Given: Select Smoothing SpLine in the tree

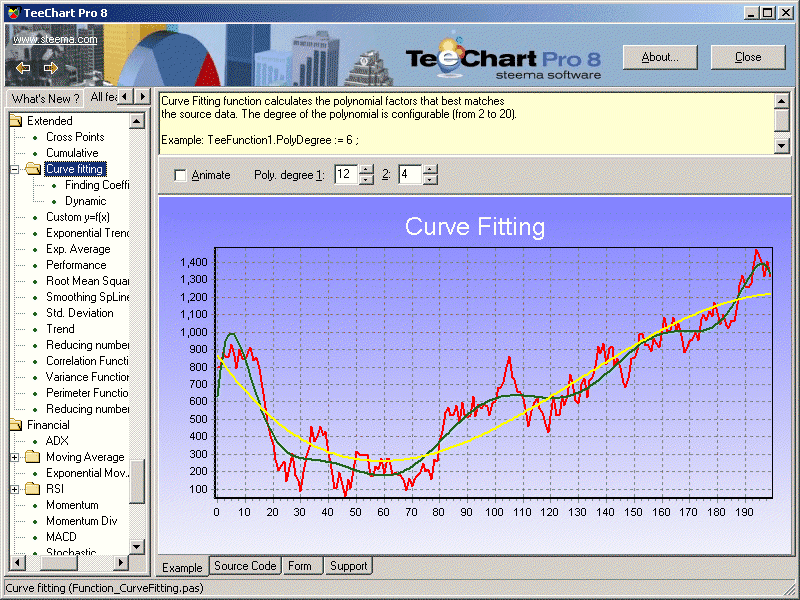Looking at the screenshot, I should 87,297.
